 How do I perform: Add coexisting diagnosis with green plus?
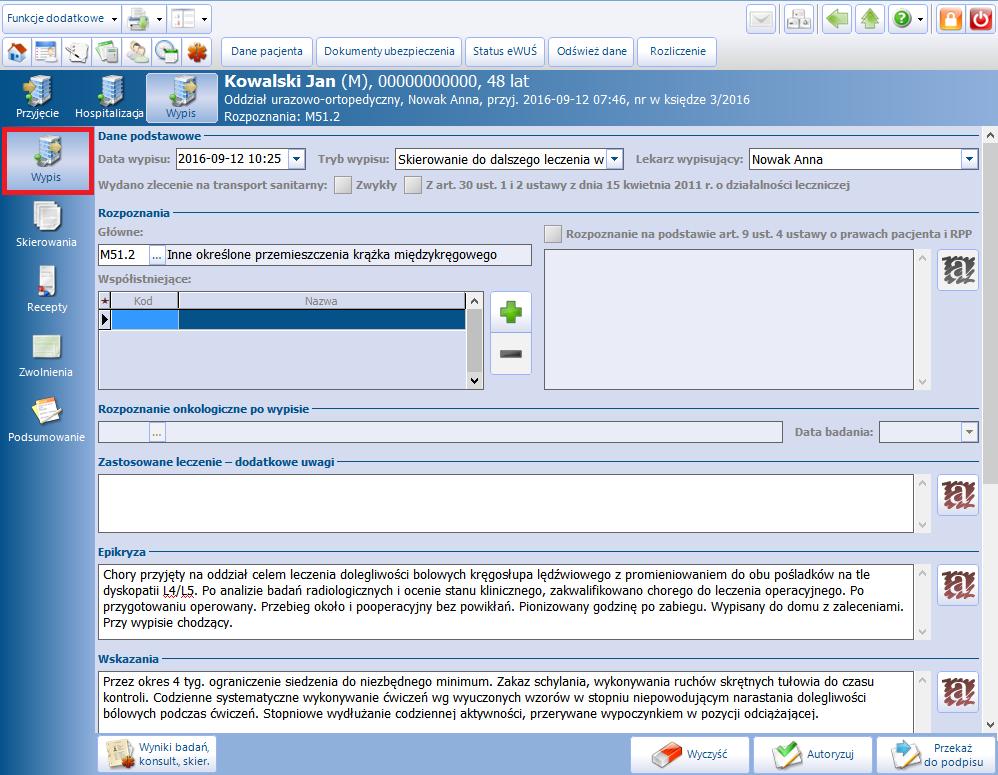tap(511, 312)
